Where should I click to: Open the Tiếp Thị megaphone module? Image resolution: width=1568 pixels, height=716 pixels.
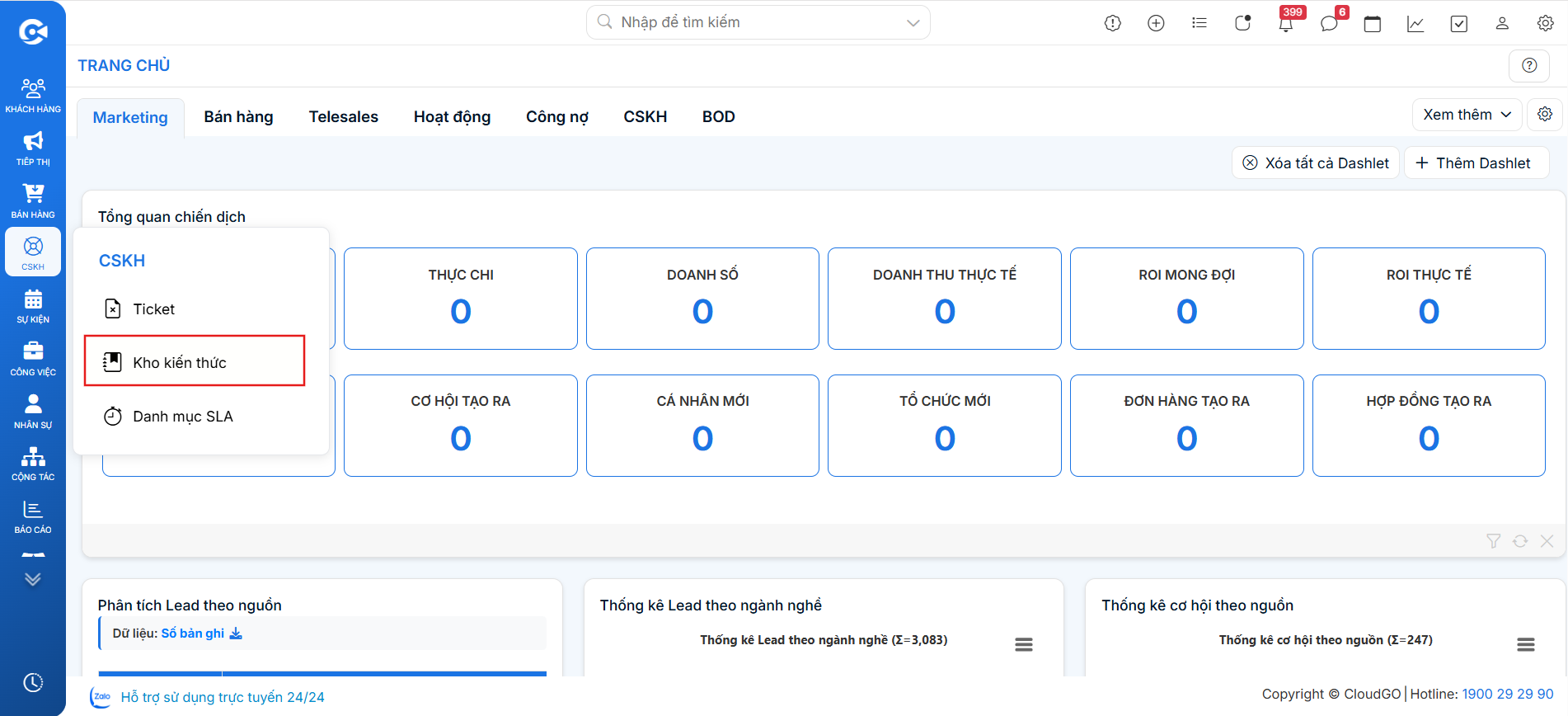point(33,148)
